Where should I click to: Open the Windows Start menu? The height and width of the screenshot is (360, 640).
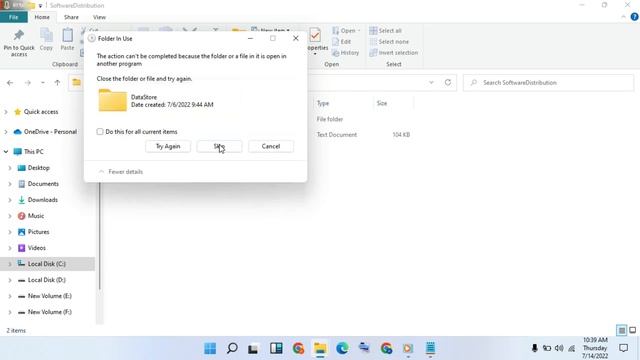click(x=210, y=348)
